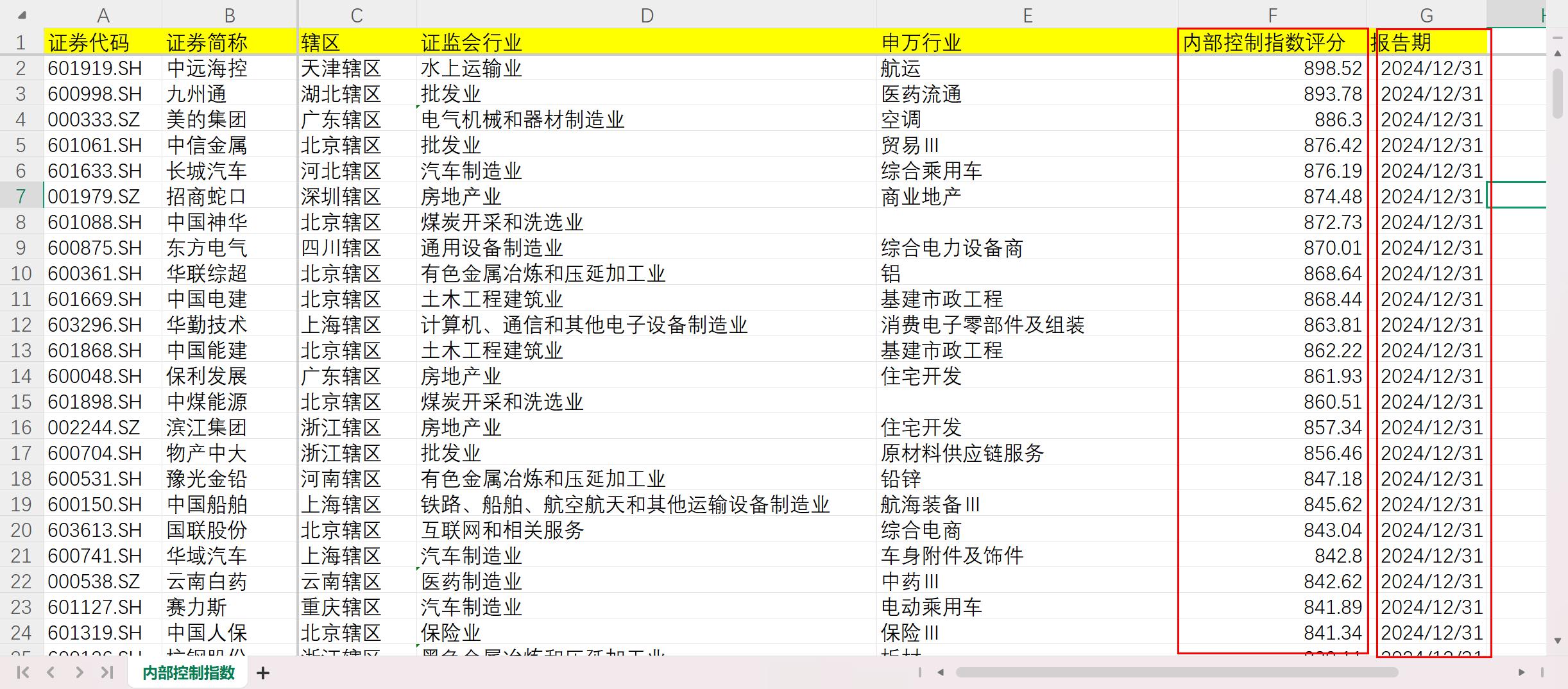Click cell containing 601919.SH
Screen dimensions: 1568x689
click(x=103, y=68)
